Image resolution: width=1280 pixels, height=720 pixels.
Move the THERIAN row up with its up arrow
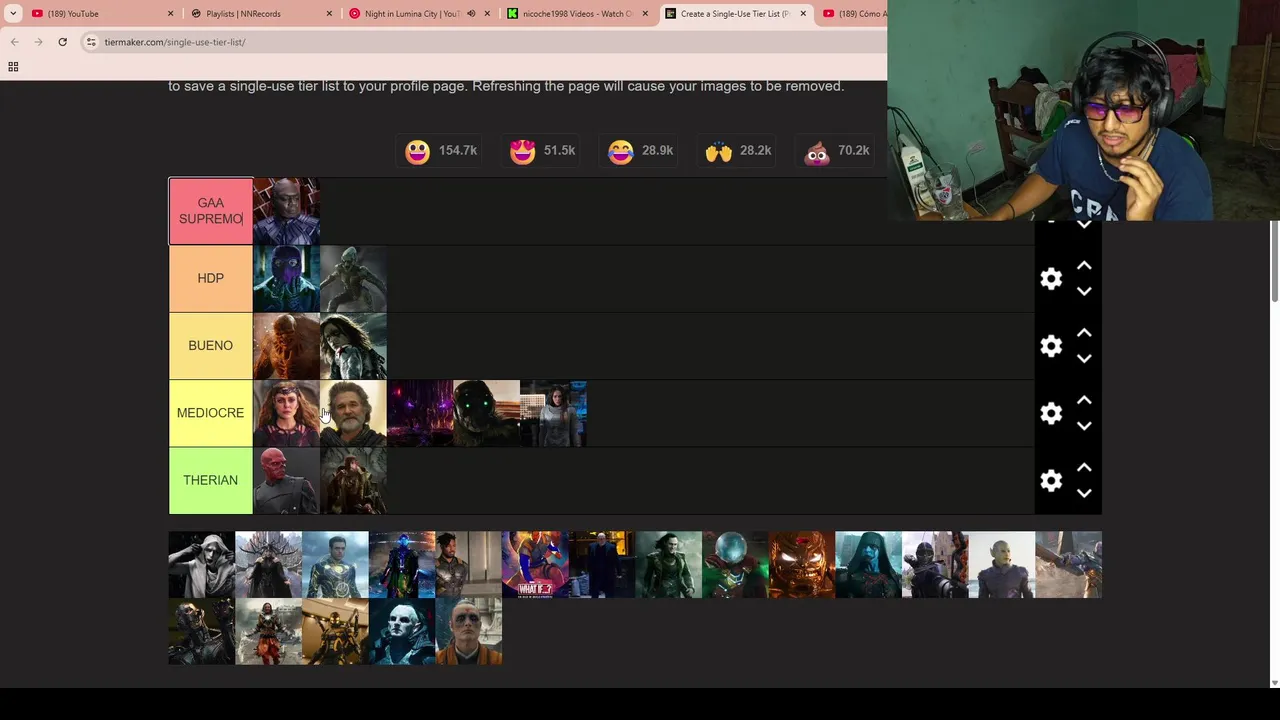[1084, 467]
